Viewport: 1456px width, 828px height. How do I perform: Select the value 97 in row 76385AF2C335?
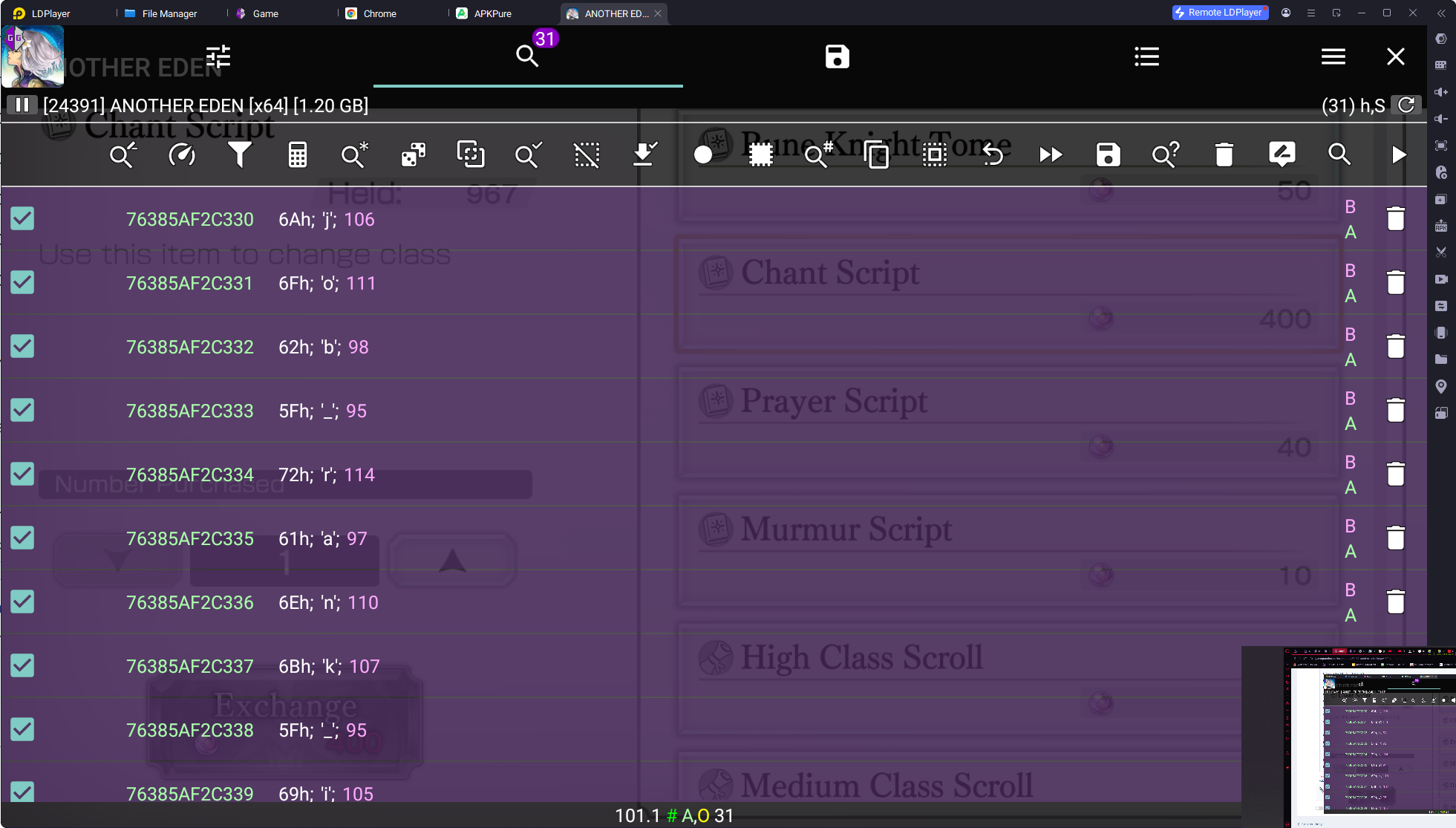(357, 538)
